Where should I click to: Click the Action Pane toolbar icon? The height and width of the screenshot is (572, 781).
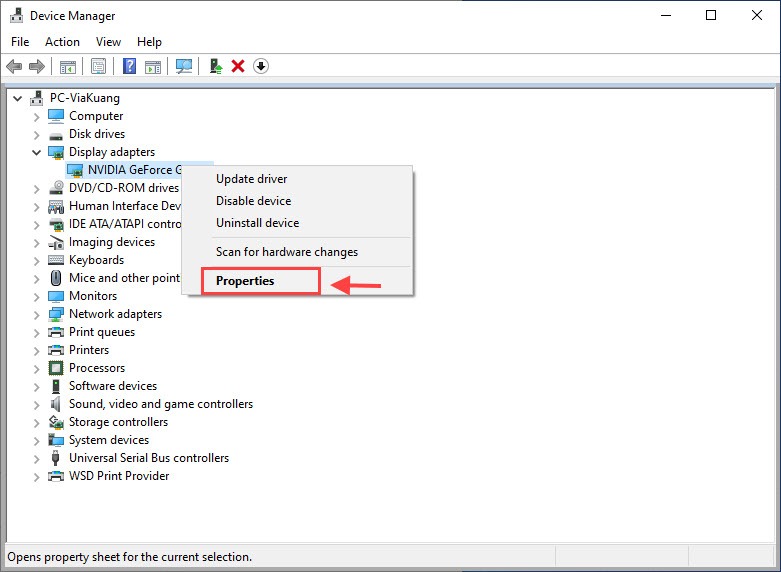click(153, 66)
